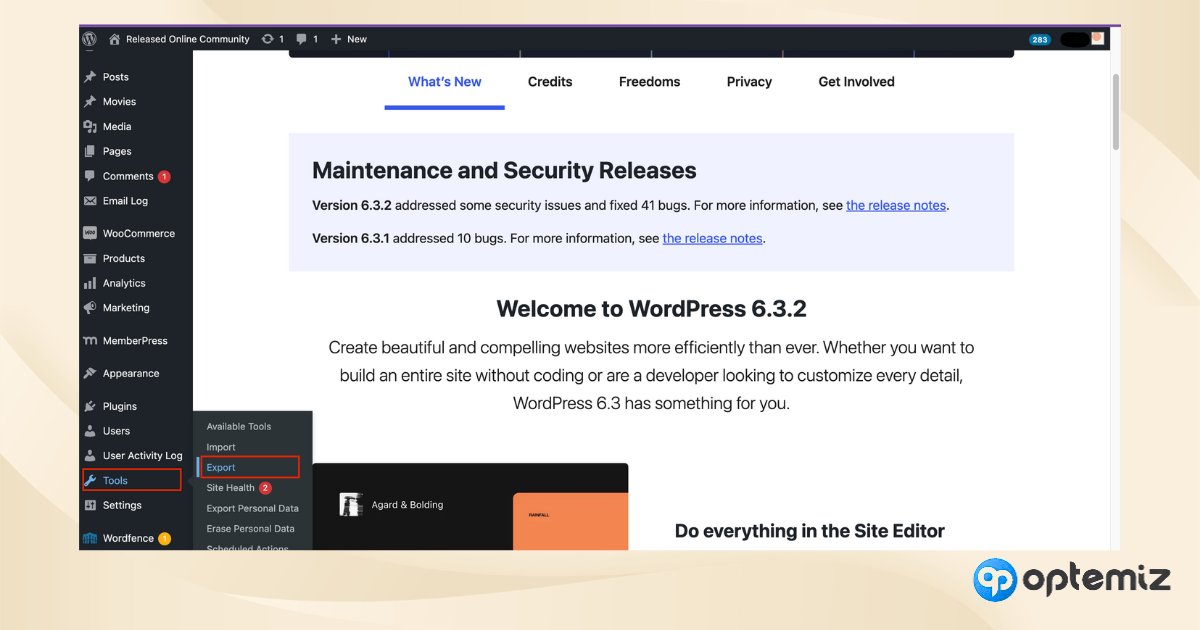Screen dimensions: 1200x630
Task: Open release notes link for Version 6.3.1
Action: 712,238
